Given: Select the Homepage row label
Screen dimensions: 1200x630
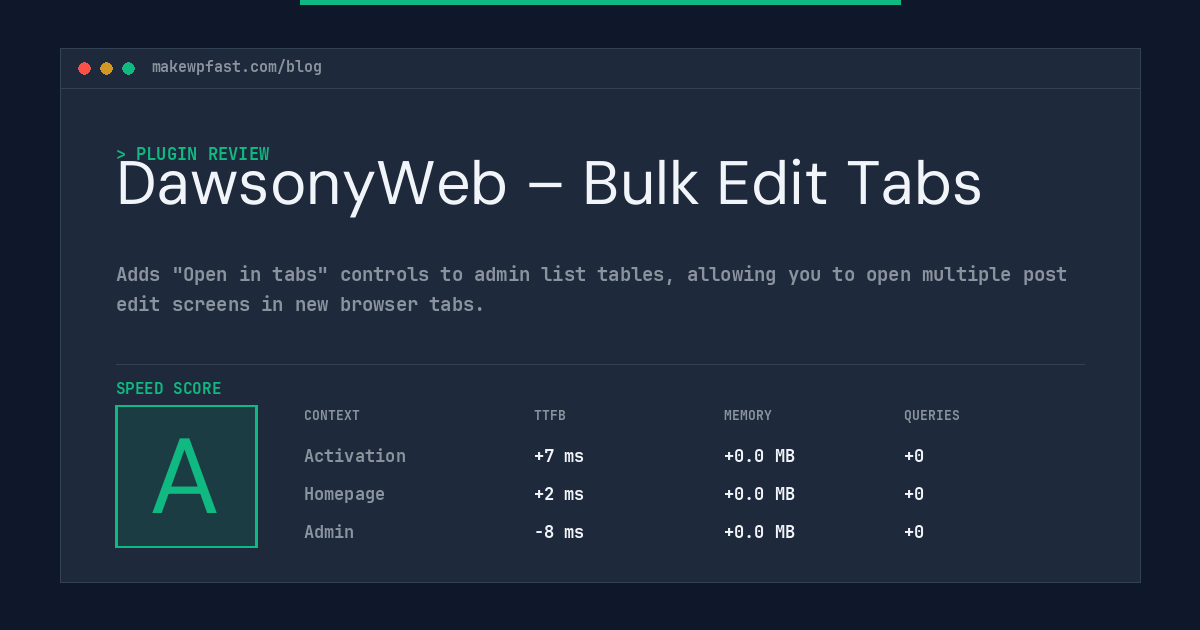Looking at the screenshot, I should [344, 494].
